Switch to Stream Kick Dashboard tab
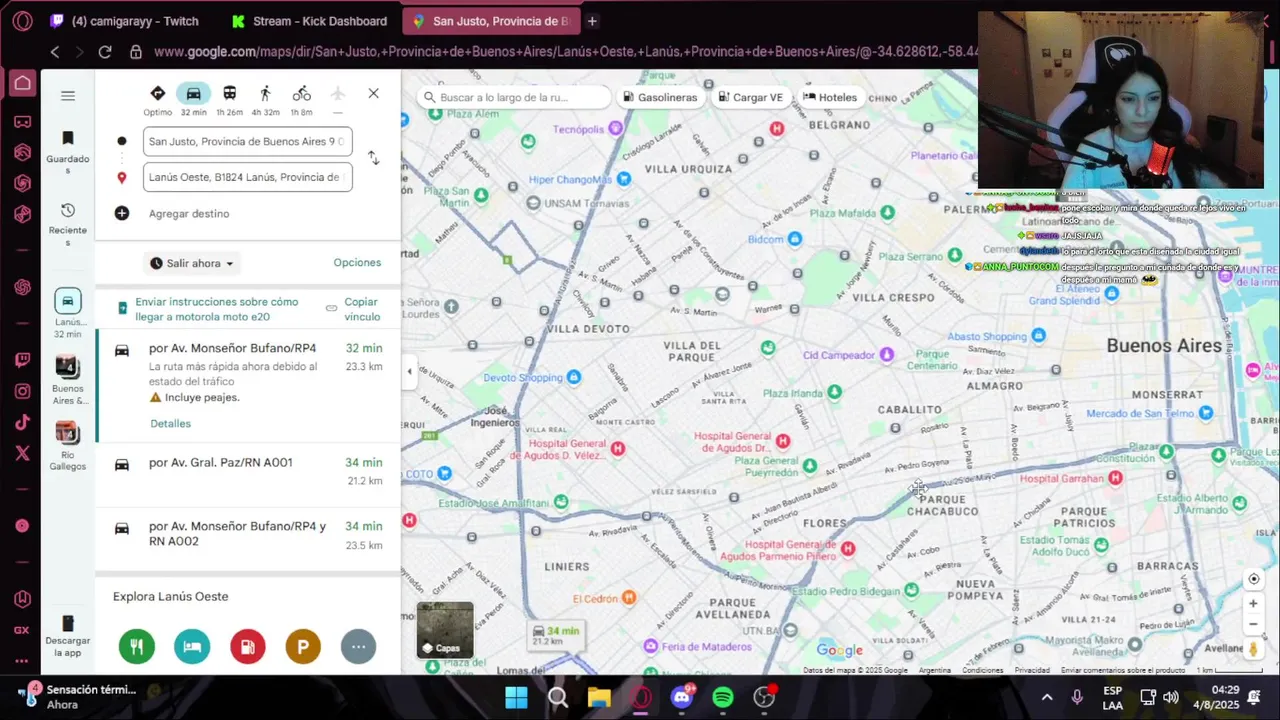This screenshot has width=1280, height=720. pos(308,21)
